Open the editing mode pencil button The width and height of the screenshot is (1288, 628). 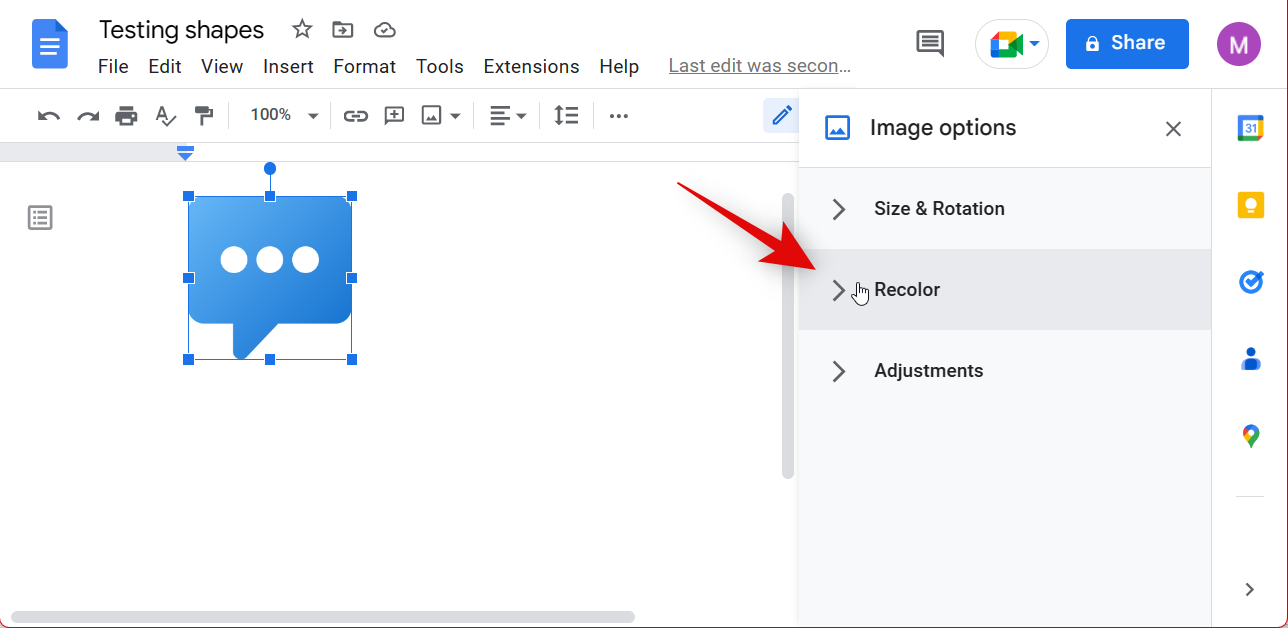point(781,115)
